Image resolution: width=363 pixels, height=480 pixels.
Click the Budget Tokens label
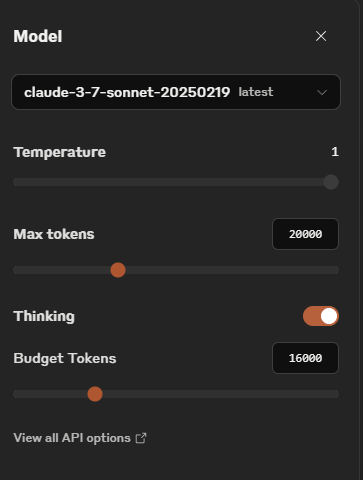pos(65,358)
